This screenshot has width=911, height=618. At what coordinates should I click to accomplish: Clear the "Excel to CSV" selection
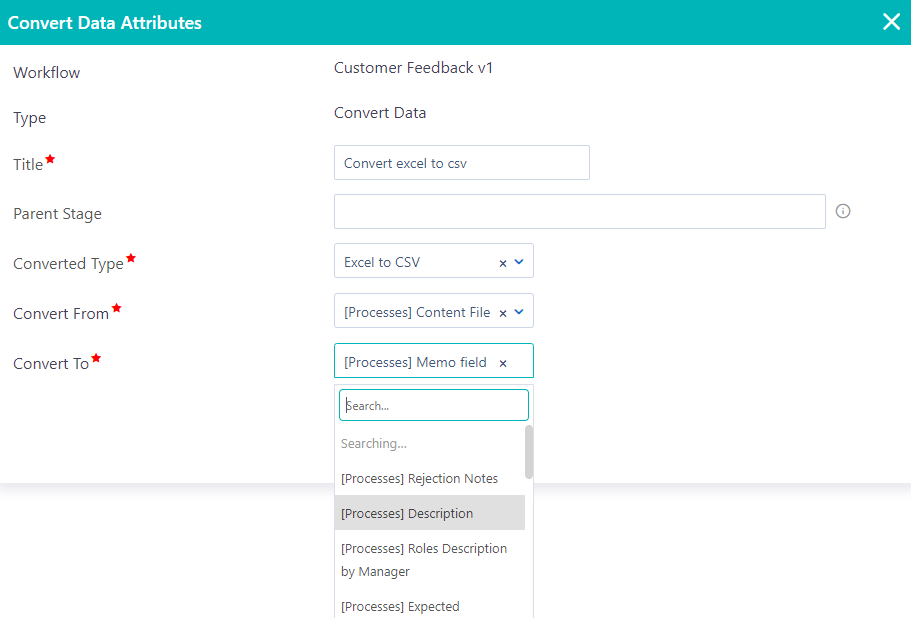point(502,260)
